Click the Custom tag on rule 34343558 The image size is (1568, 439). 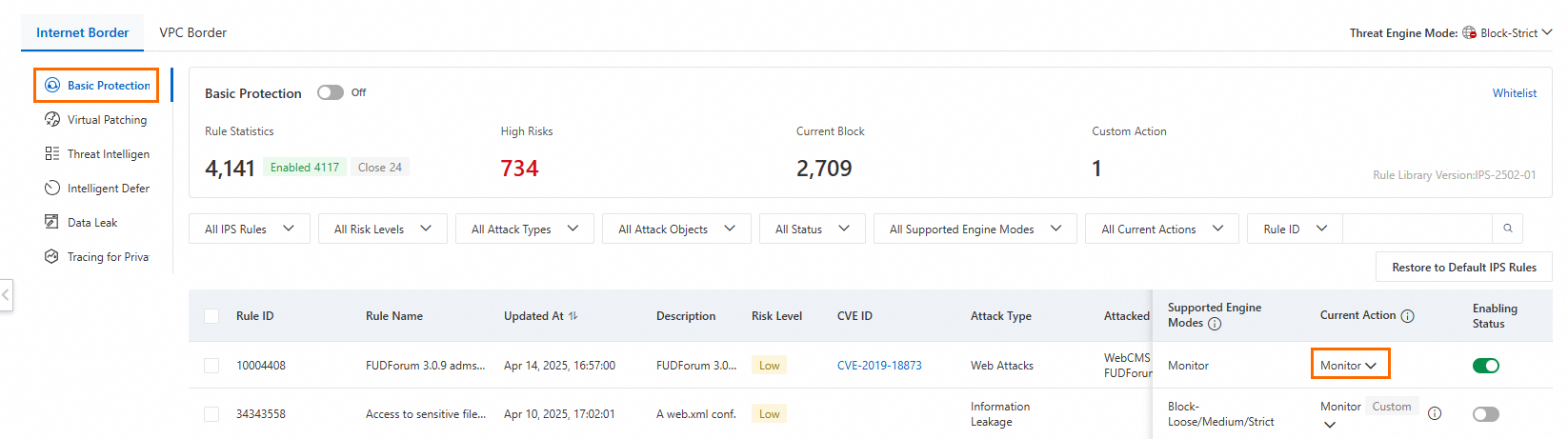(1392, 407)
